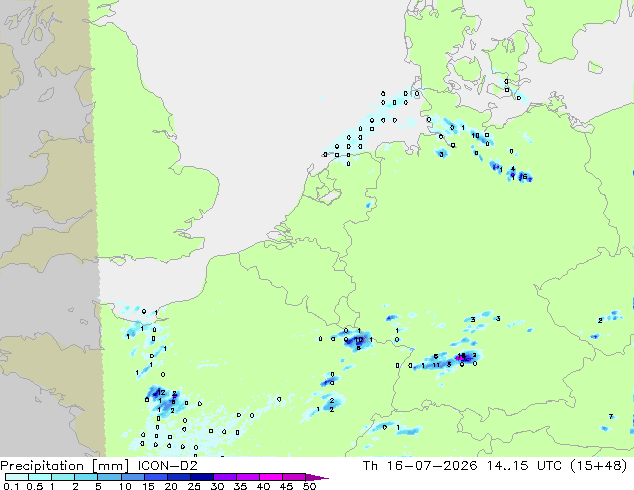Click the '12' precipitation value on the map
The height and width of the screenshot is (490, 634).
click(x=161, y=392)
